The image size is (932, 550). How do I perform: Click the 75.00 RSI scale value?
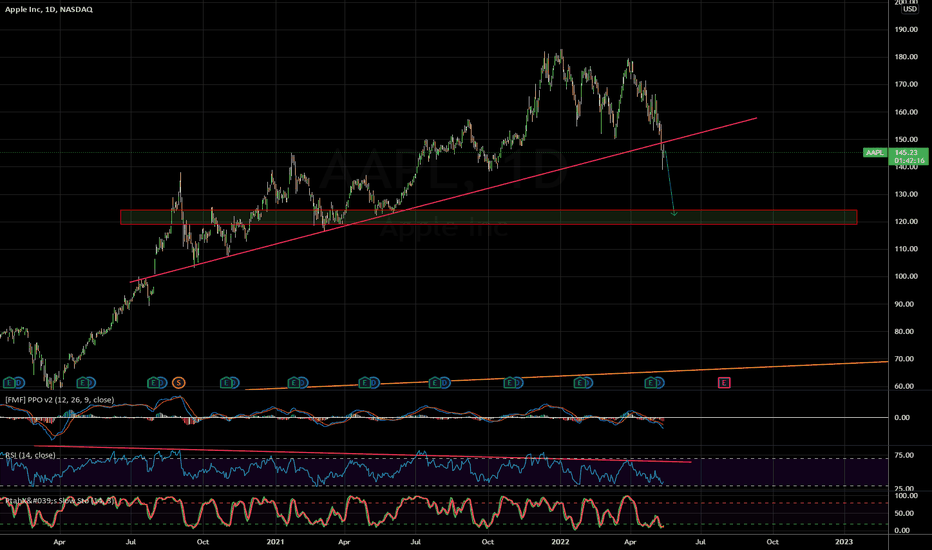[904, 455]
